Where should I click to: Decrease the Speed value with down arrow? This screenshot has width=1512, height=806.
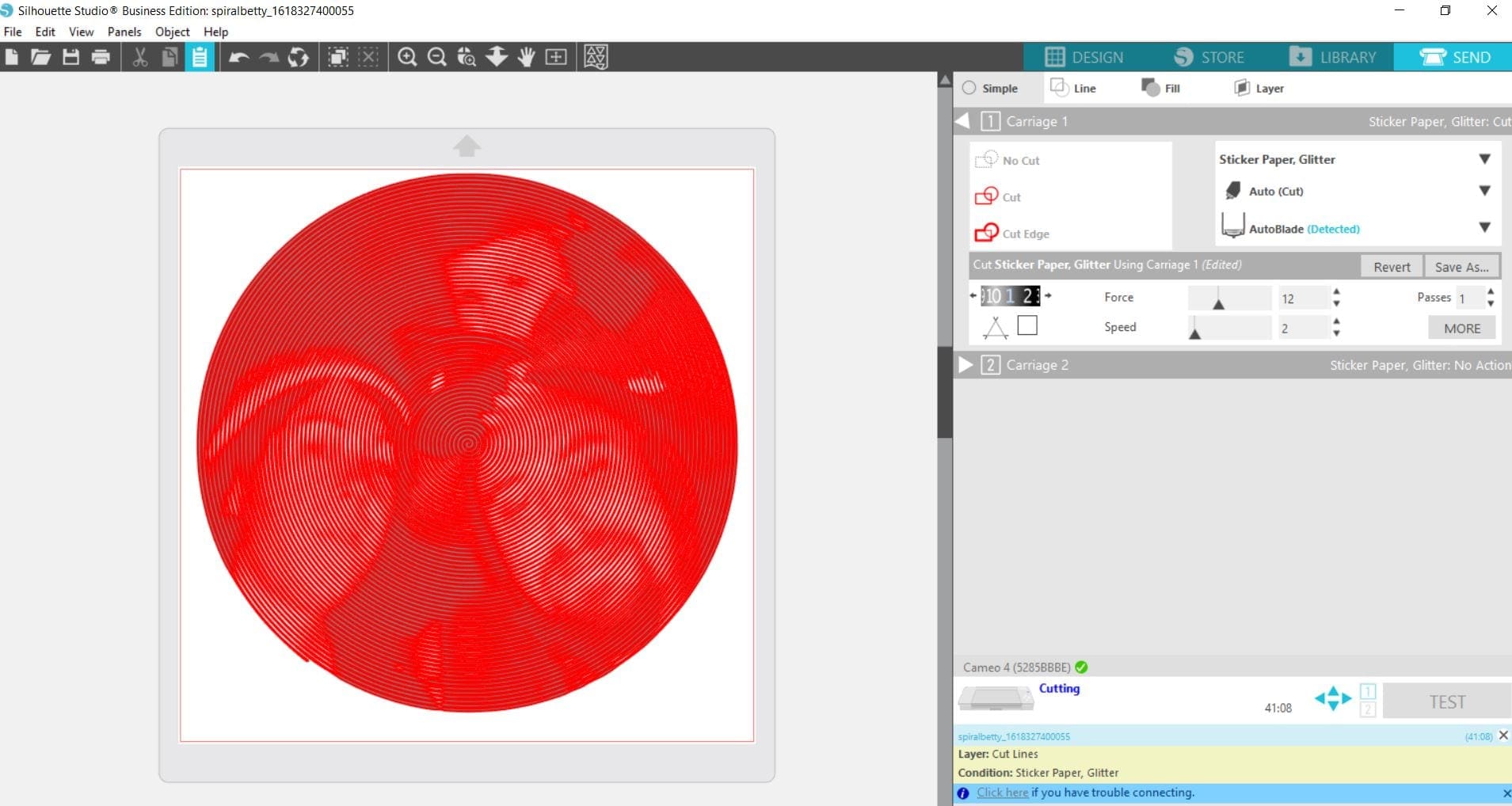click(1336, 333)
